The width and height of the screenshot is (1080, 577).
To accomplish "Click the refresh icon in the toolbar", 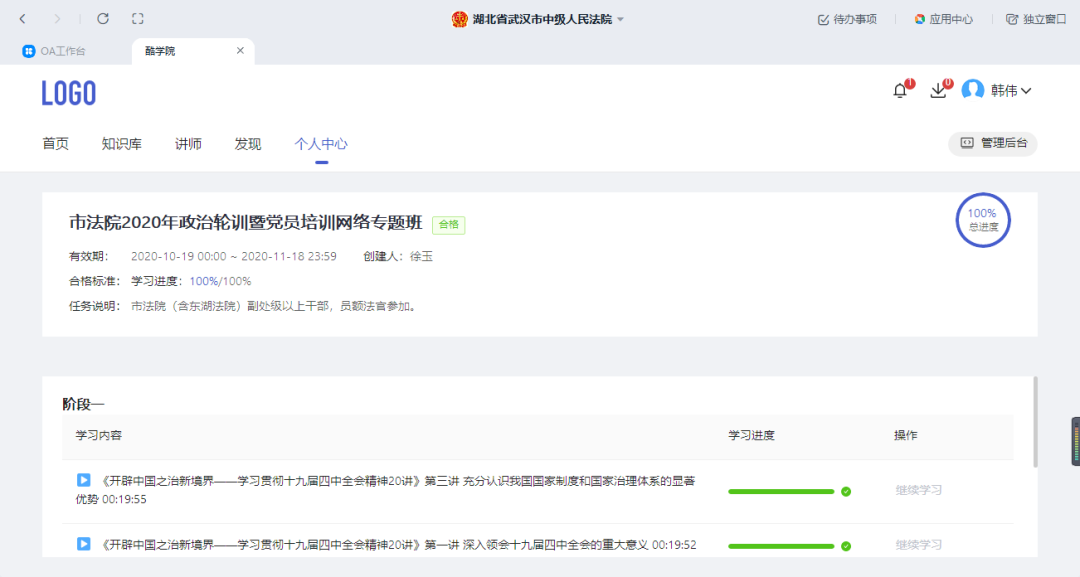I will click(x=103, y=18).
